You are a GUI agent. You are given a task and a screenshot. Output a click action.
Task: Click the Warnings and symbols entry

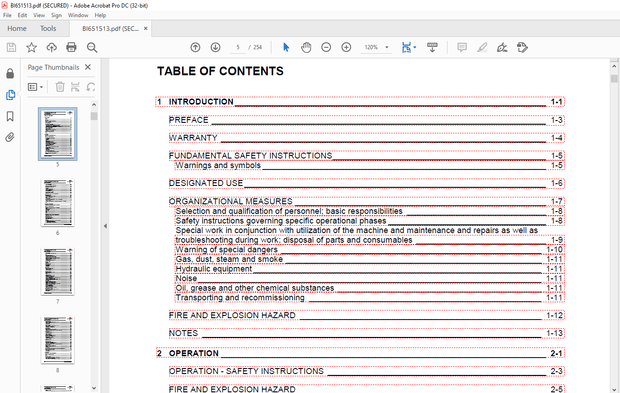pos(370,165)
